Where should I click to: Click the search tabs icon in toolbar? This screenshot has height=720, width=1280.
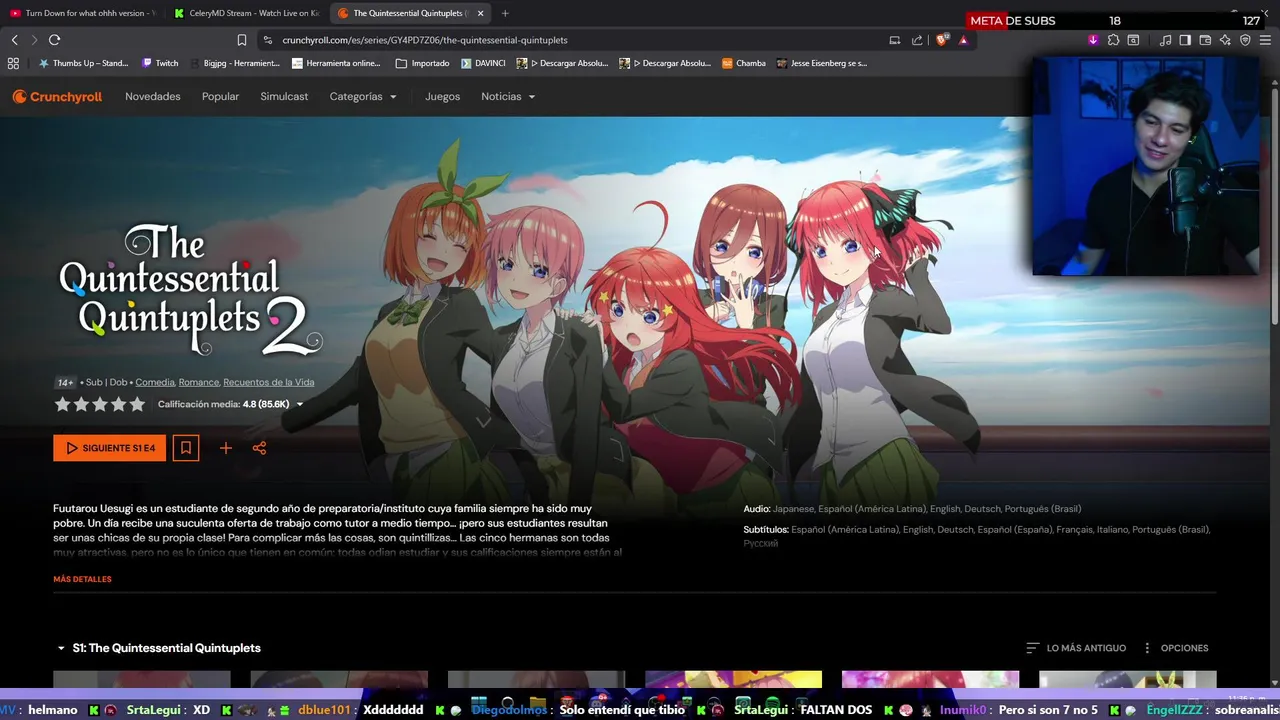(1133, 40)
